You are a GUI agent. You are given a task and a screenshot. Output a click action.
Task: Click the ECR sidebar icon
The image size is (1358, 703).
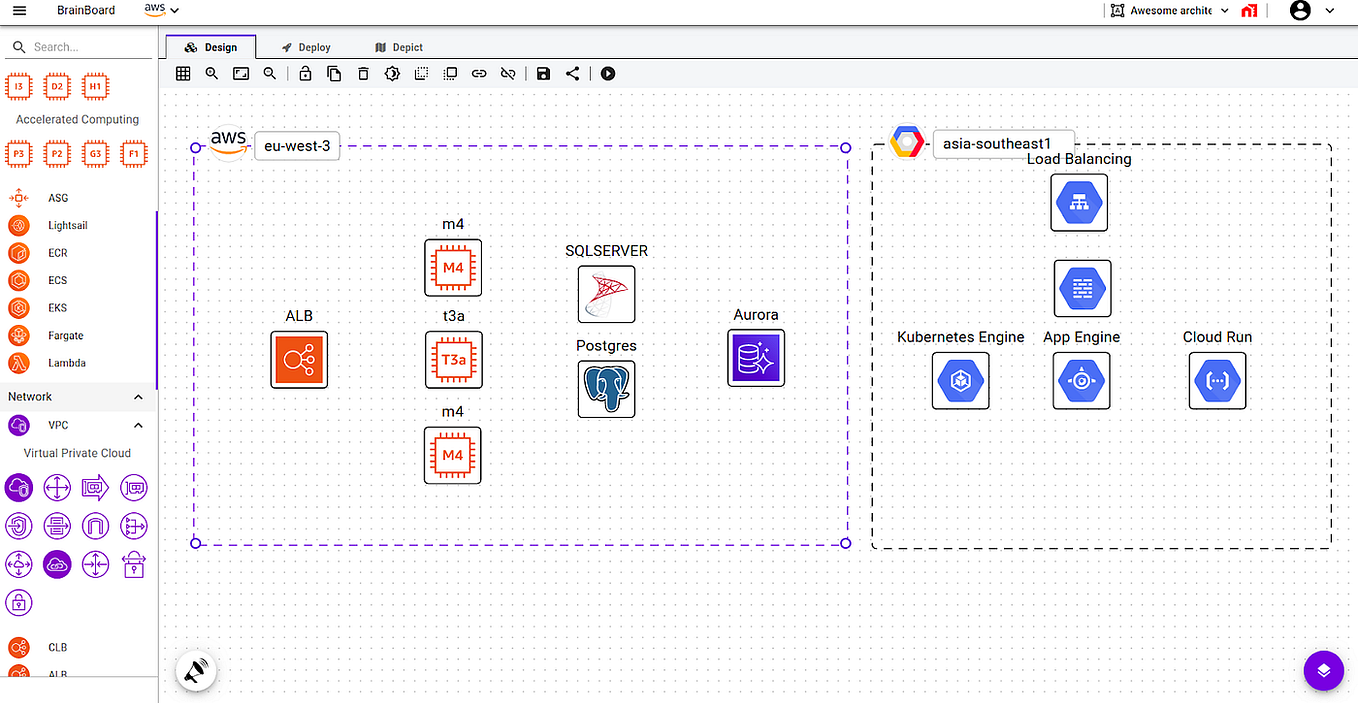(x=18, y=253)
